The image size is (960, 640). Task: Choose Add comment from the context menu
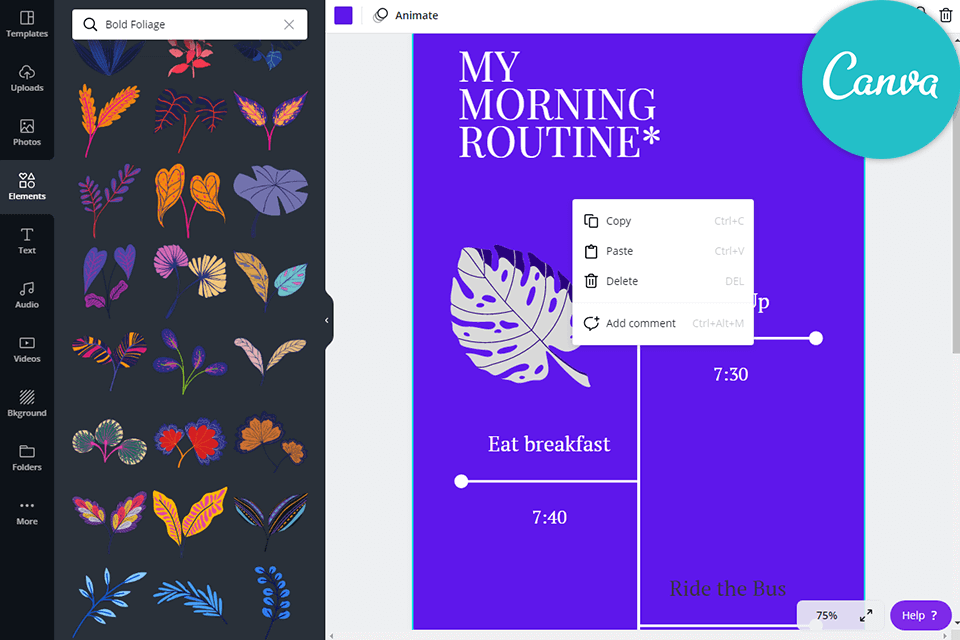point(663,323)
